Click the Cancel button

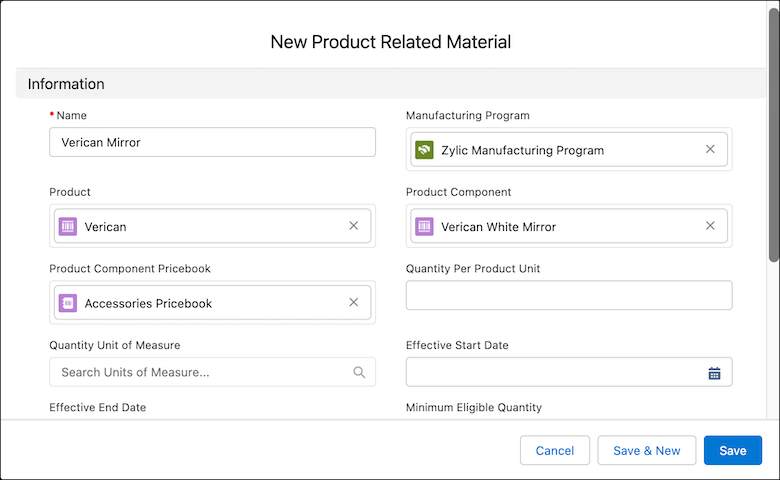555,451
